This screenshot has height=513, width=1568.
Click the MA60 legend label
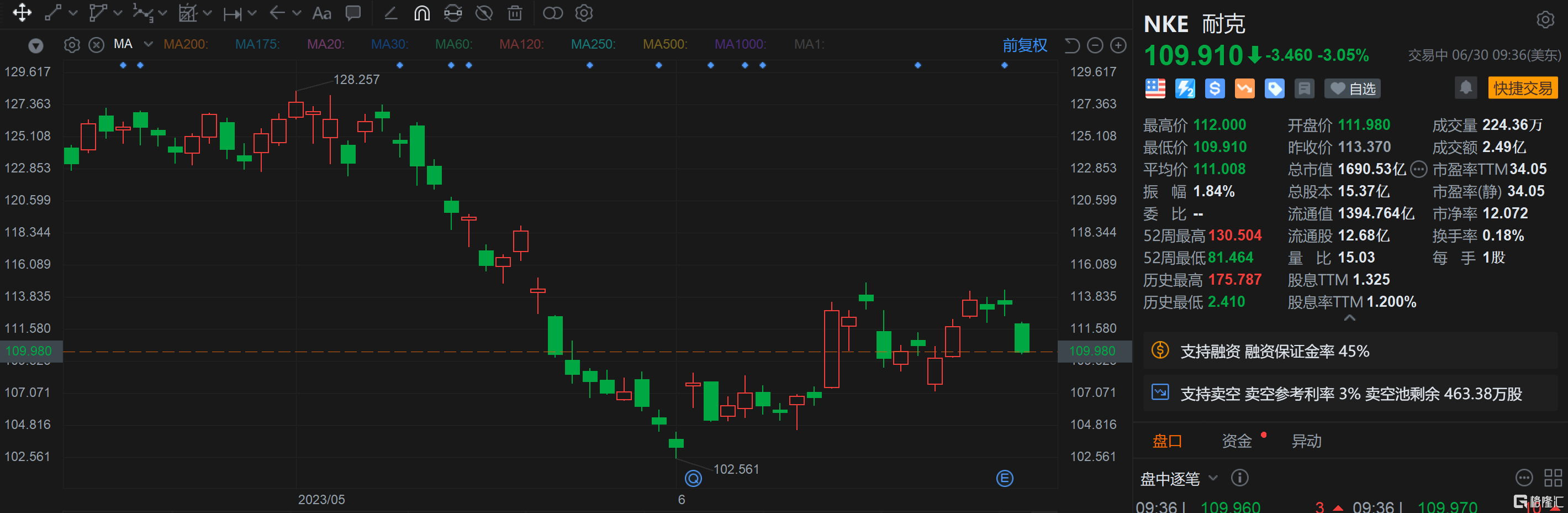[453, 44]
